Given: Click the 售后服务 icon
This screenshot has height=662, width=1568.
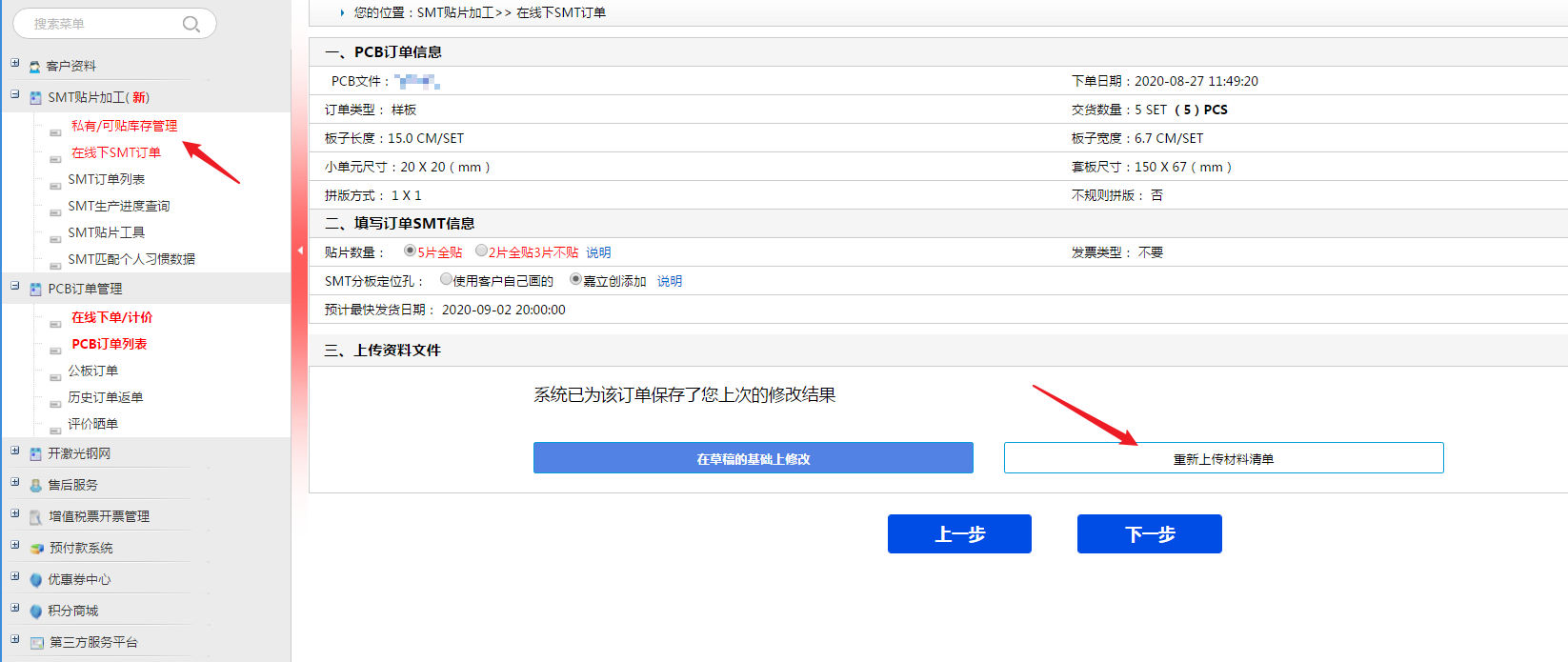Looking at the screenshot, I should point(35,486).
